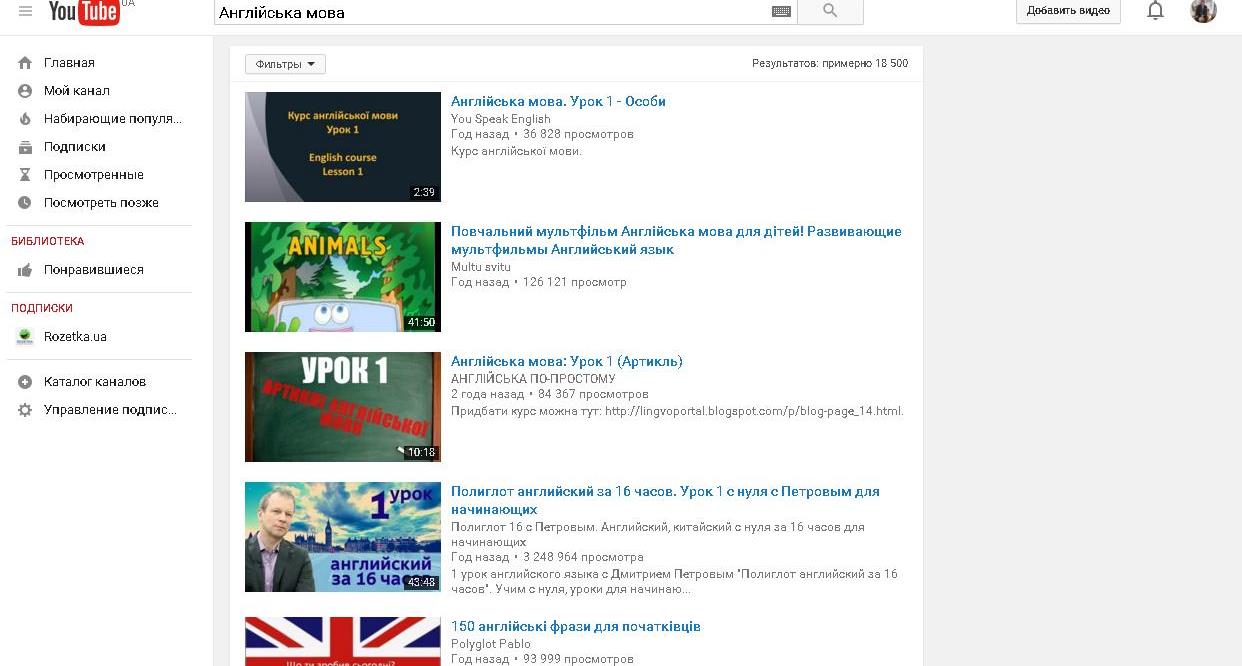Screen dimensions: 1242x666
Task: Click description text Курс англійської мови.
Action: 516,151
